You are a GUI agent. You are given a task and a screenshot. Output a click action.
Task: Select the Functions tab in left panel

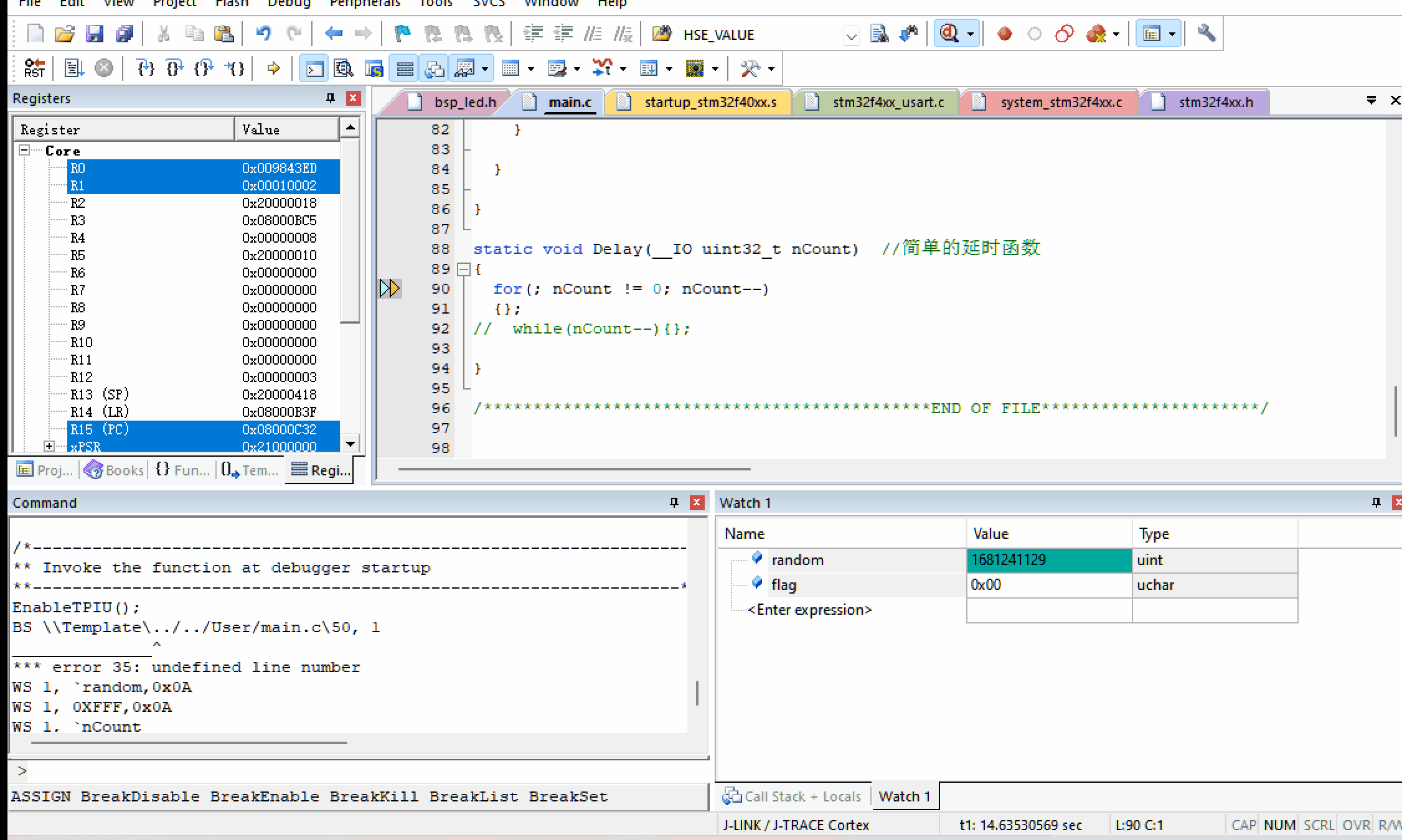click(x=182, y=470)
